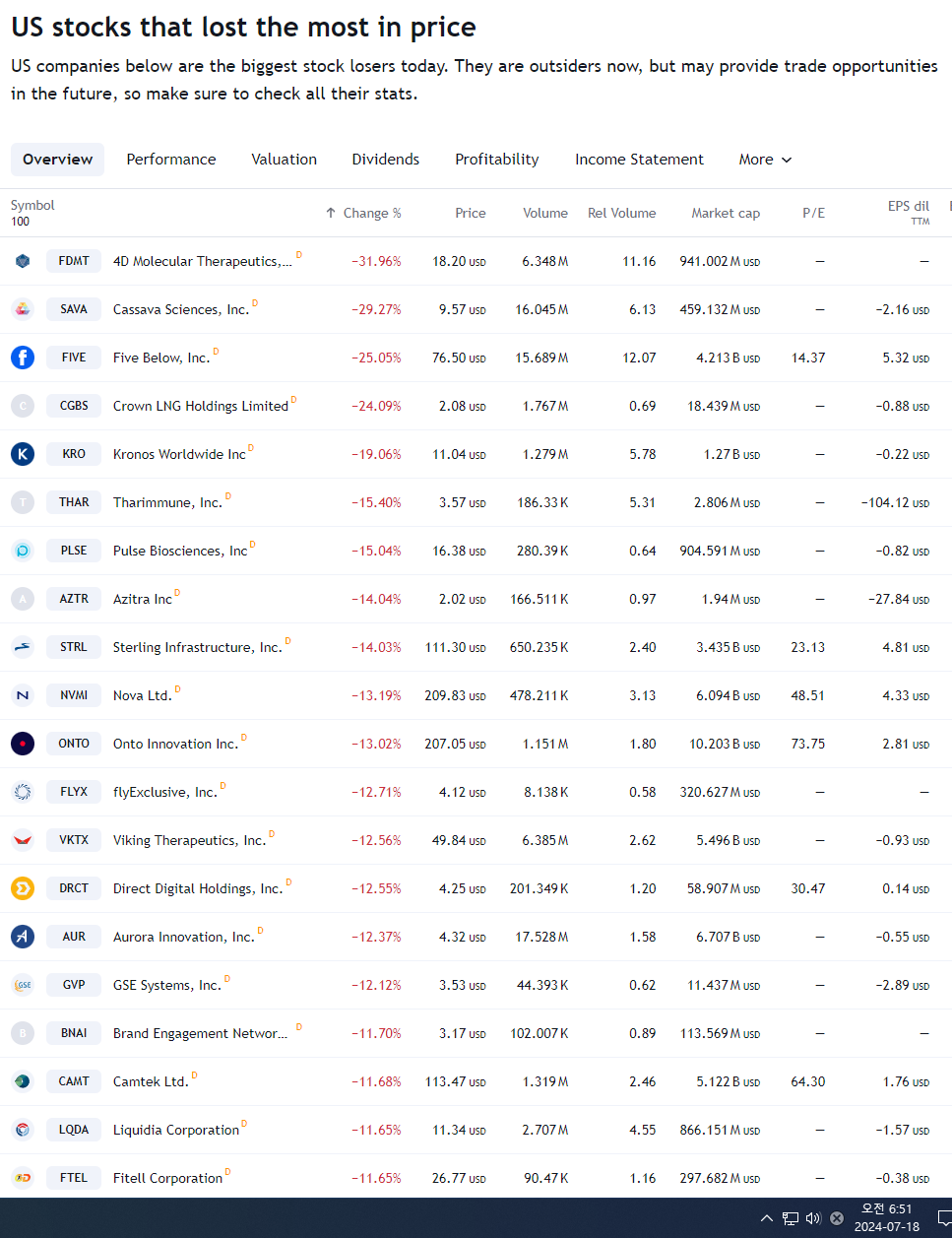Screen dimensions: 952x1238
Task: Open Crown LNG Holdings Limited link
Action: click(201, 406)
